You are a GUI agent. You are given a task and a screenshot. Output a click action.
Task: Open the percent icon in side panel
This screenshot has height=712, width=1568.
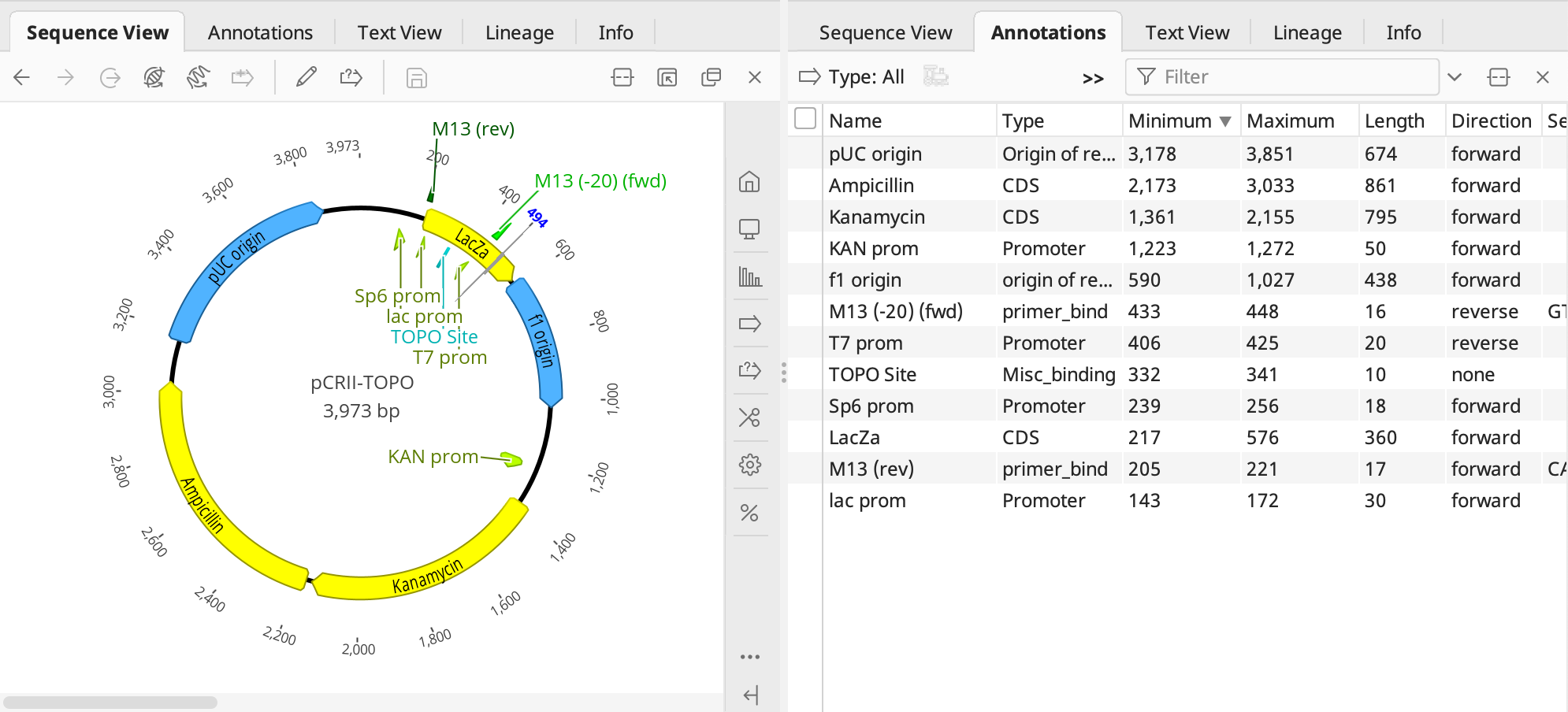[749, 514]
